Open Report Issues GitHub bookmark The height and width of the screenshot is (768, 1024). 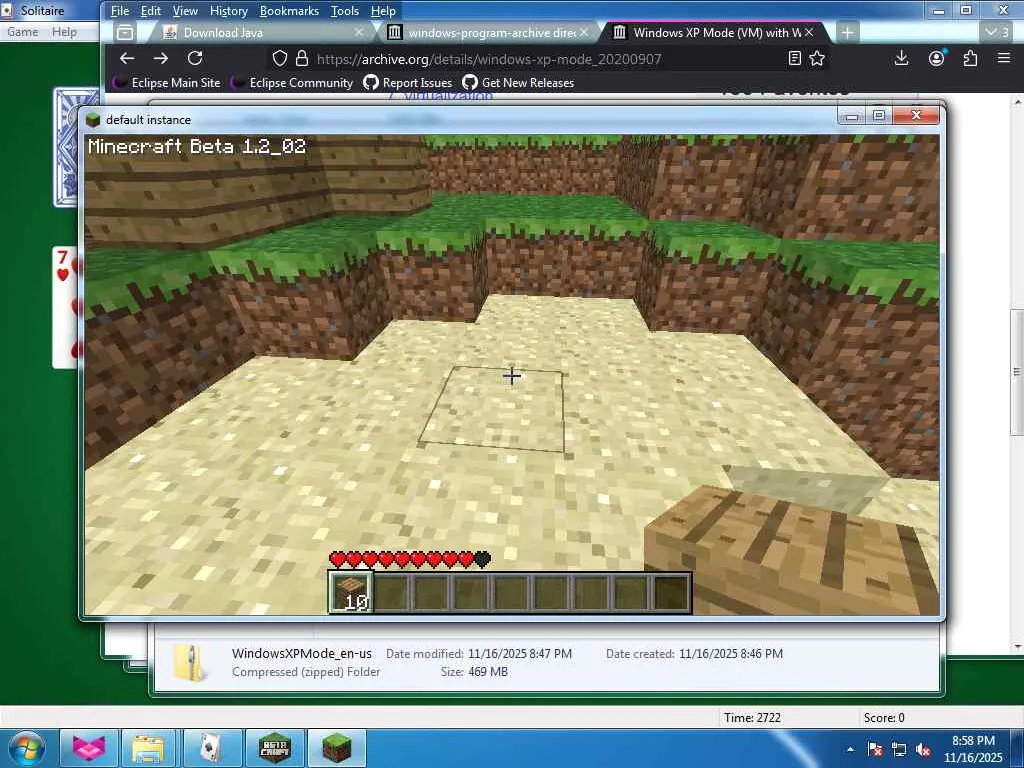tap(408, 83)
